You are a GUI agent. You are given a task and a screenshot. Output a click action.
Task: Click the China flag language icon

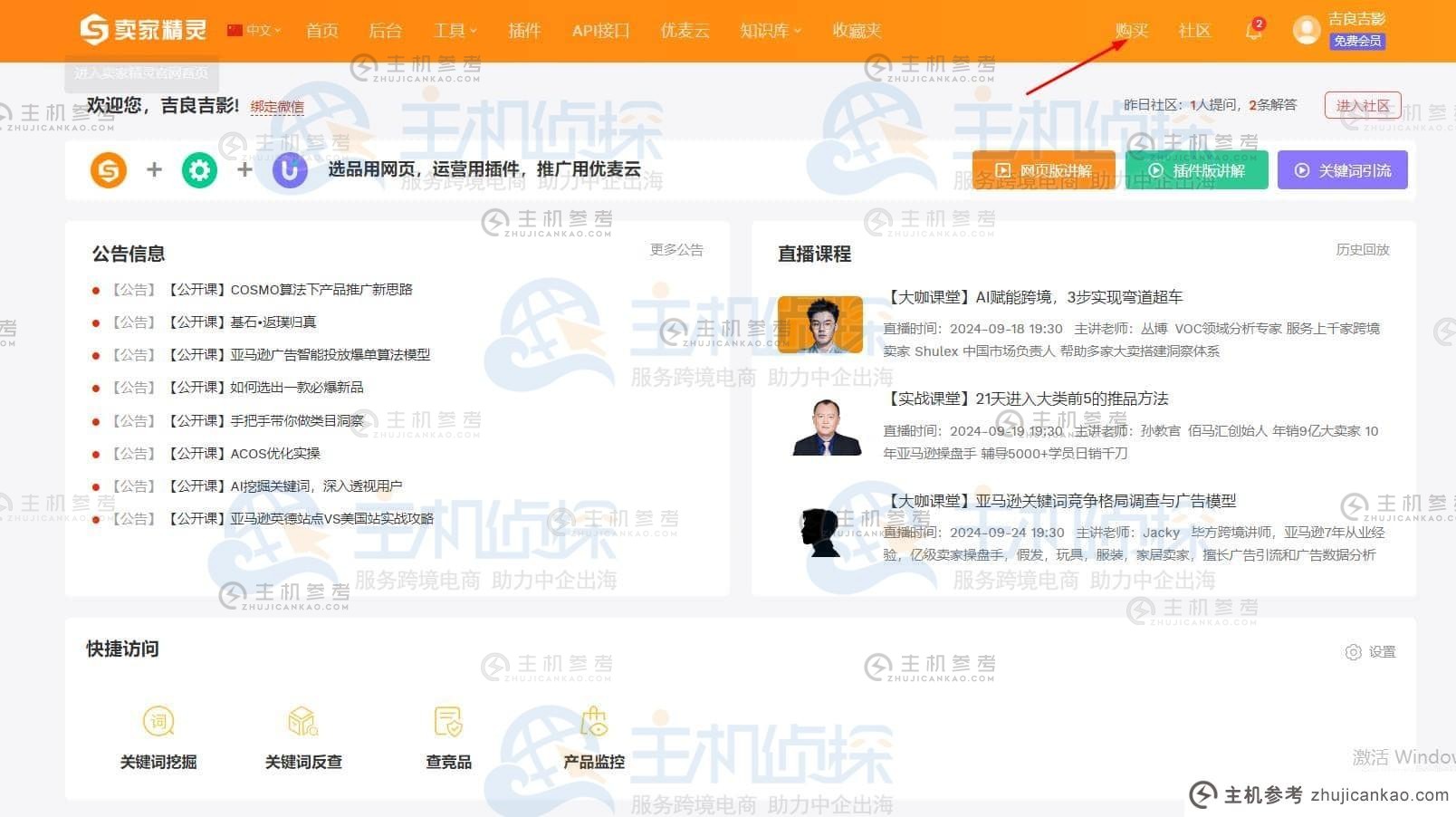pos(235,30)
